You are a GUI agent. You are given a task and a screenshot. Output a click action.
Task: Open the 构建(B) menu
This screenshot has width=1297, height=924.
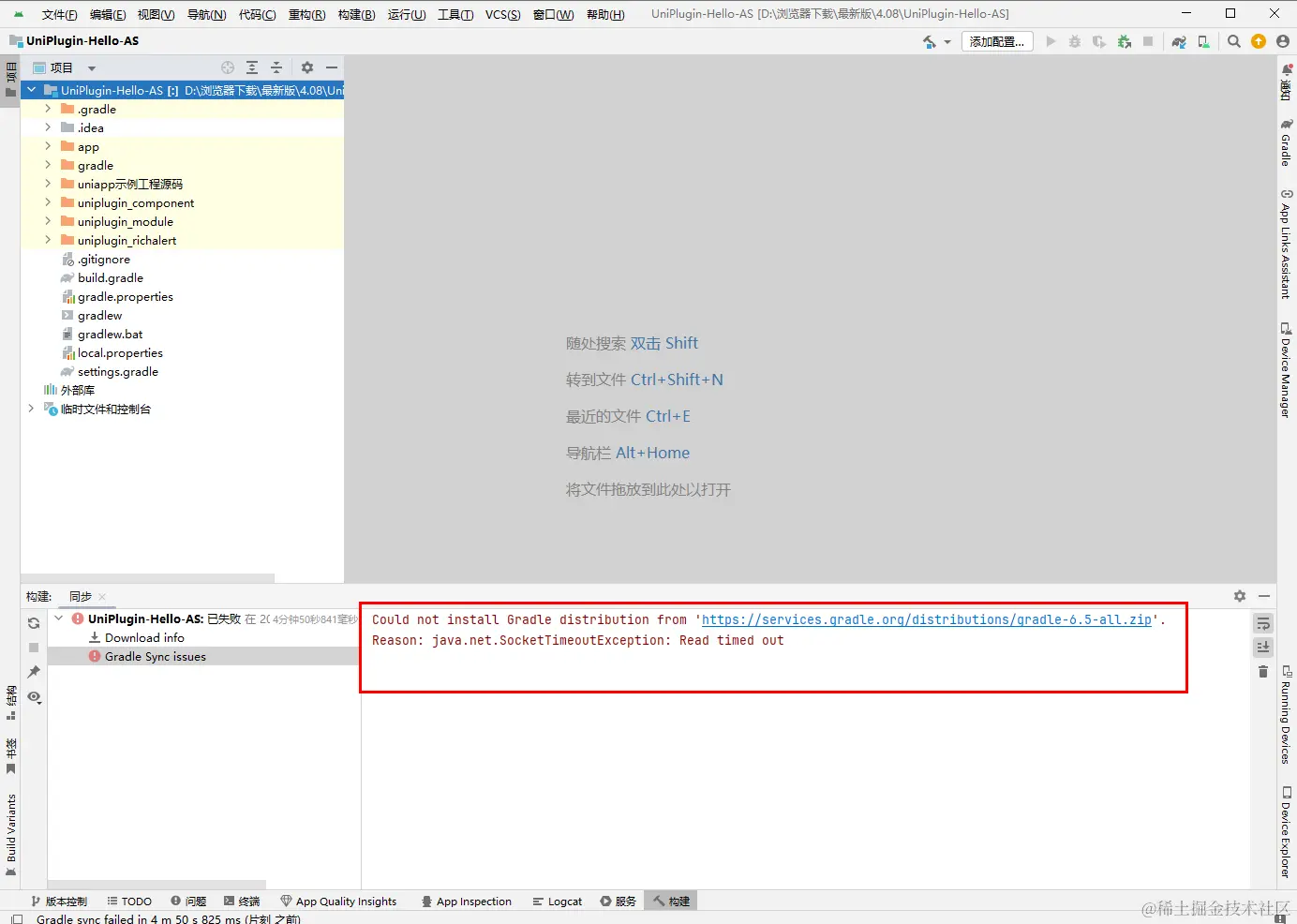coord(356,14)
